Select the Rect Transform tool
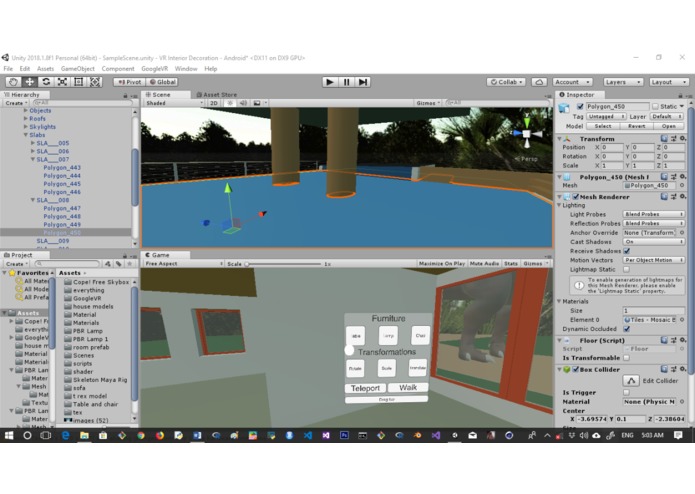 point(78,82)
